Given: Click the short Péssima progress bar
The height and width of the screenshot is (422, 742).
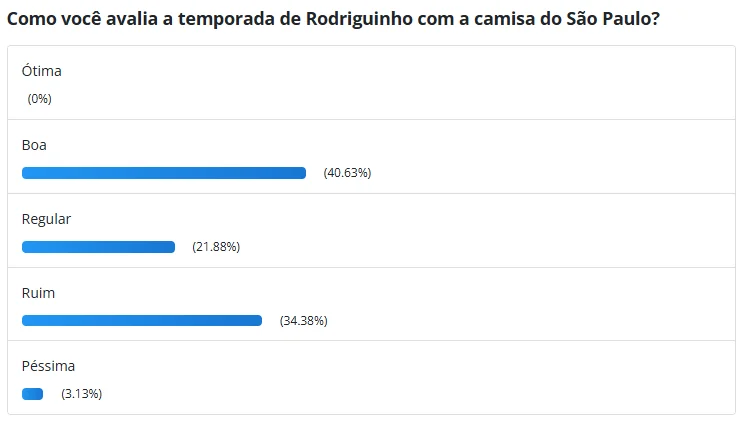Looking at the screenshot, I should [32, 394].
